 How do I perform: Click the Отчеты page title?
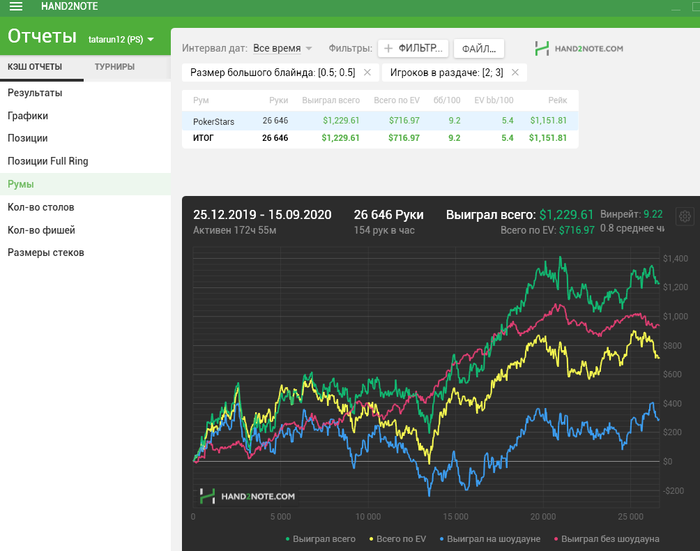coord(42,37)
